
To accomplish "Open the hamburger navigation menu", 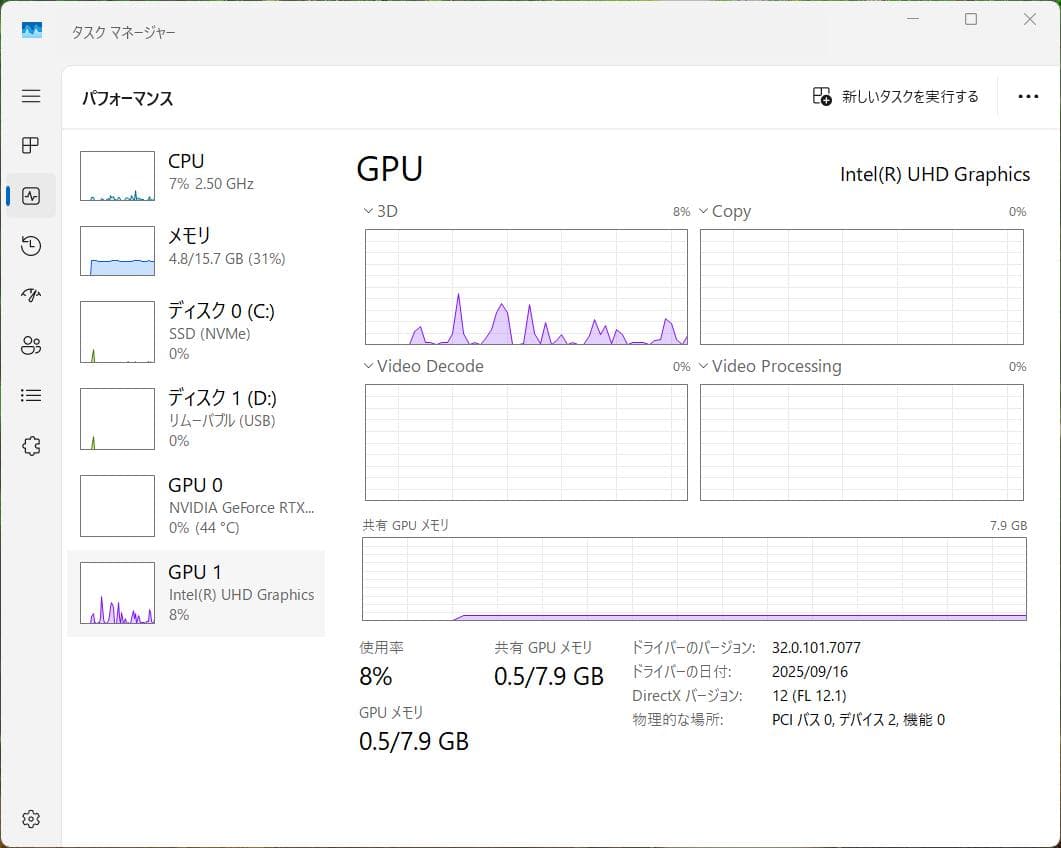I will pyautogui.click(x=31, y=96).
